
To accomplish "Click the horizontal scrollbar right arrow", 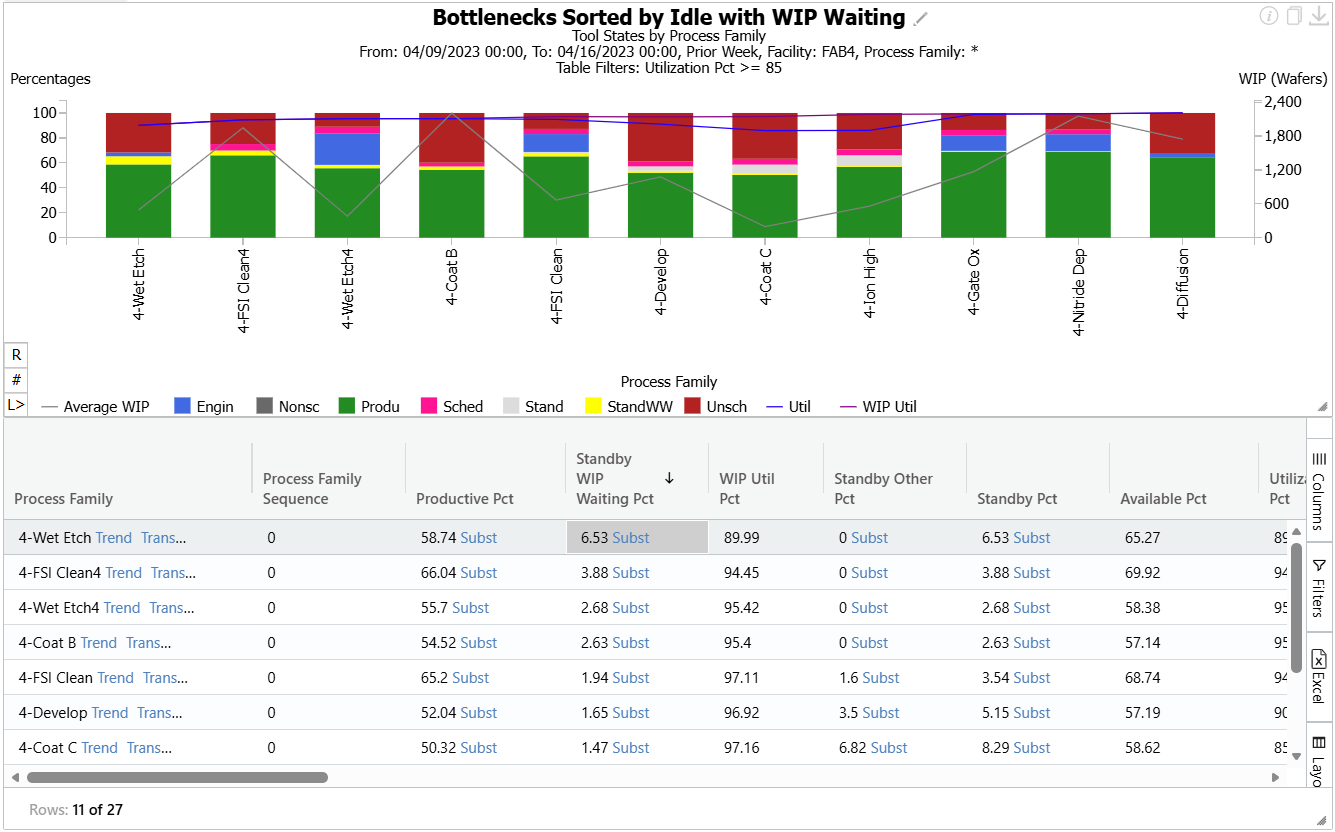I will coord(1275,777).
